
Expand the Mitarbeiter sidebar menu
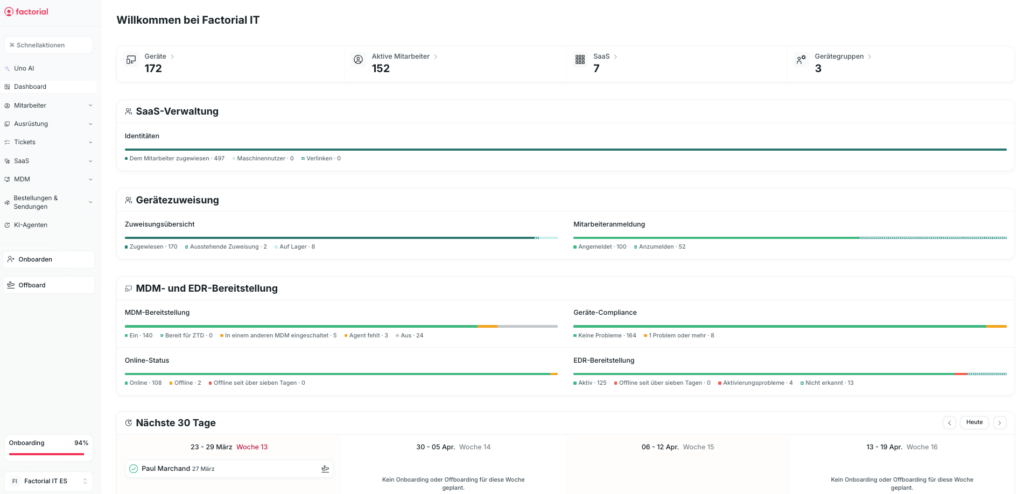(x=90, y=105)
